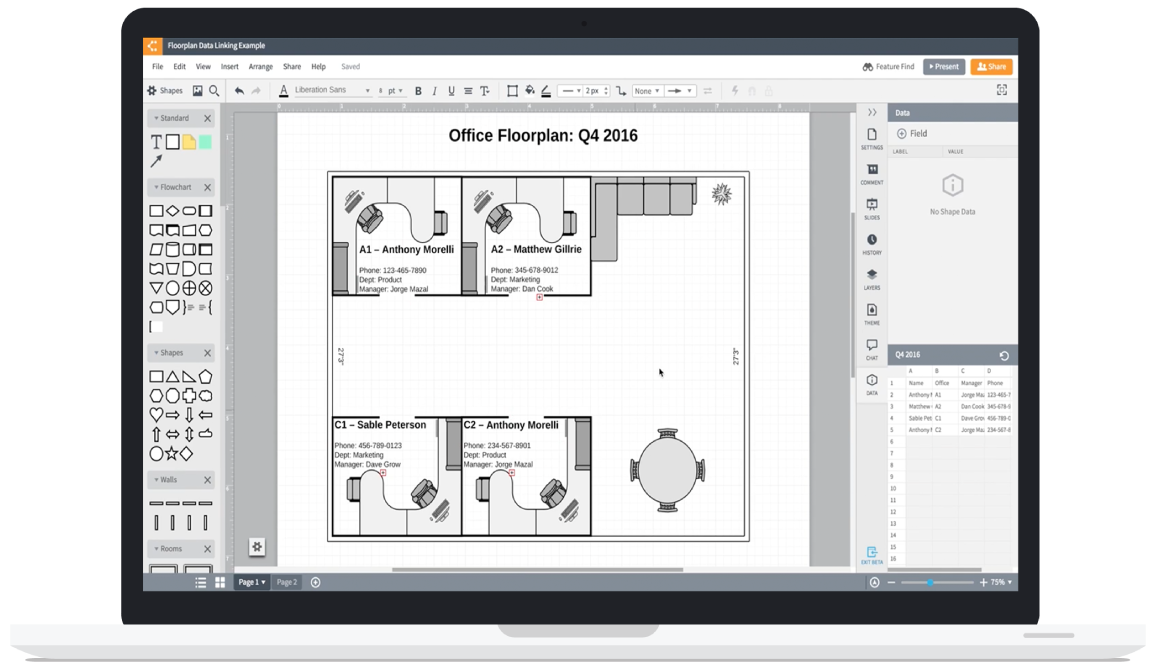Open the None arrow-start dropdown
This screenshot has width=1154, height=668.
647,91
